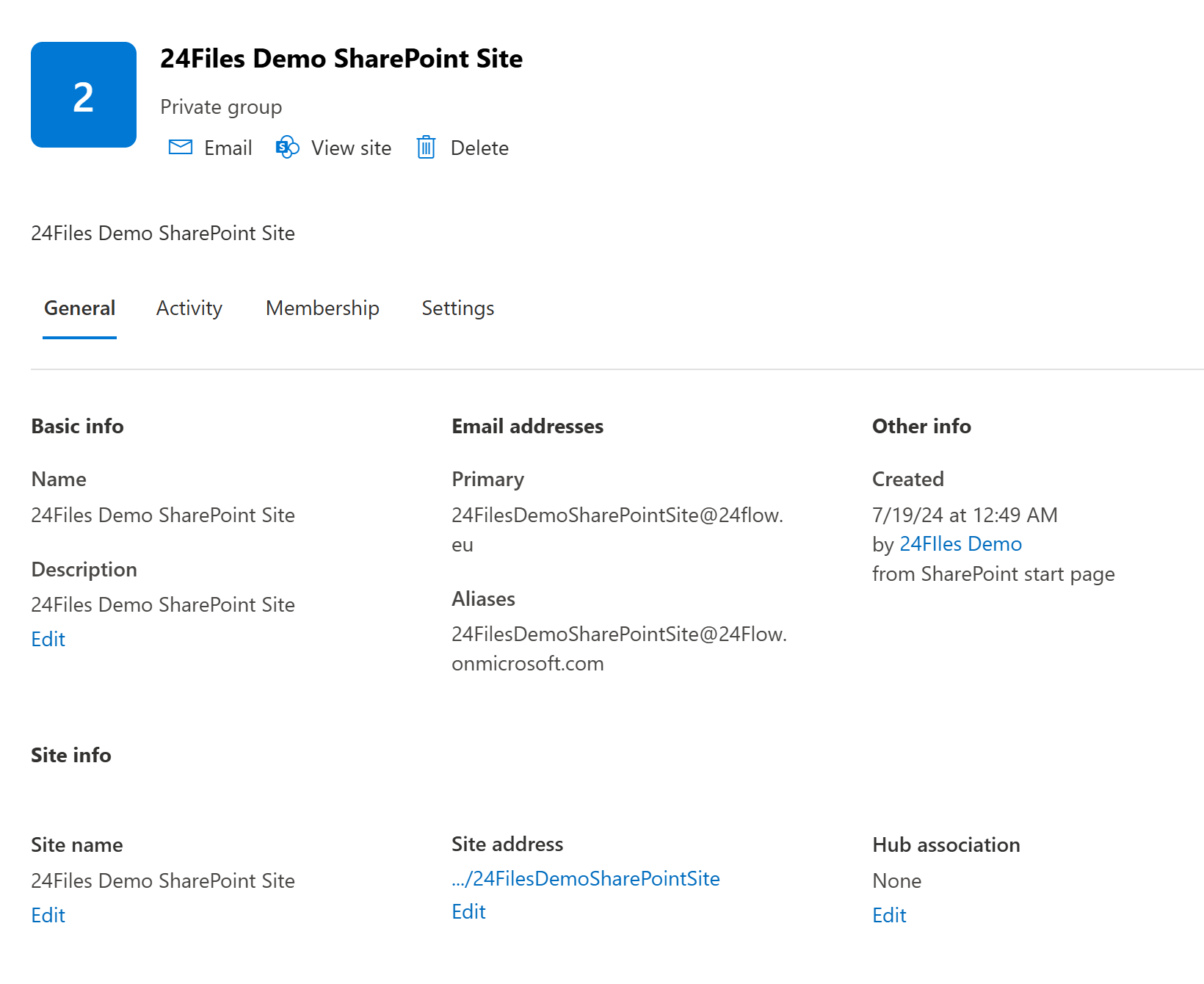
Task: Click Edit under Site address
Action: tap(468, 911)
